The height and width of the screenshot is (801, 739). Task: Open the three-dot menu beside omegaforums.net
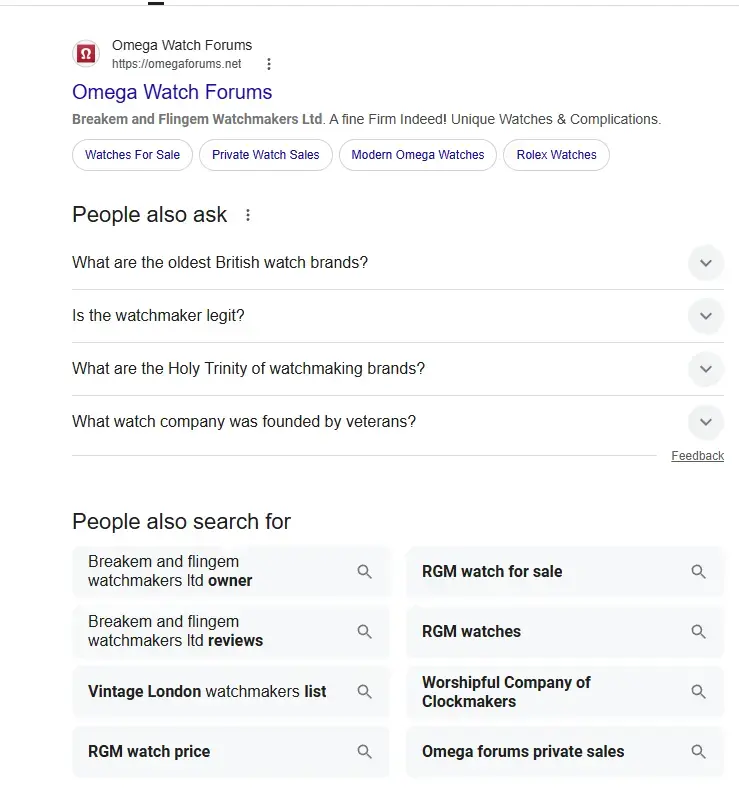tap(268, 64)
